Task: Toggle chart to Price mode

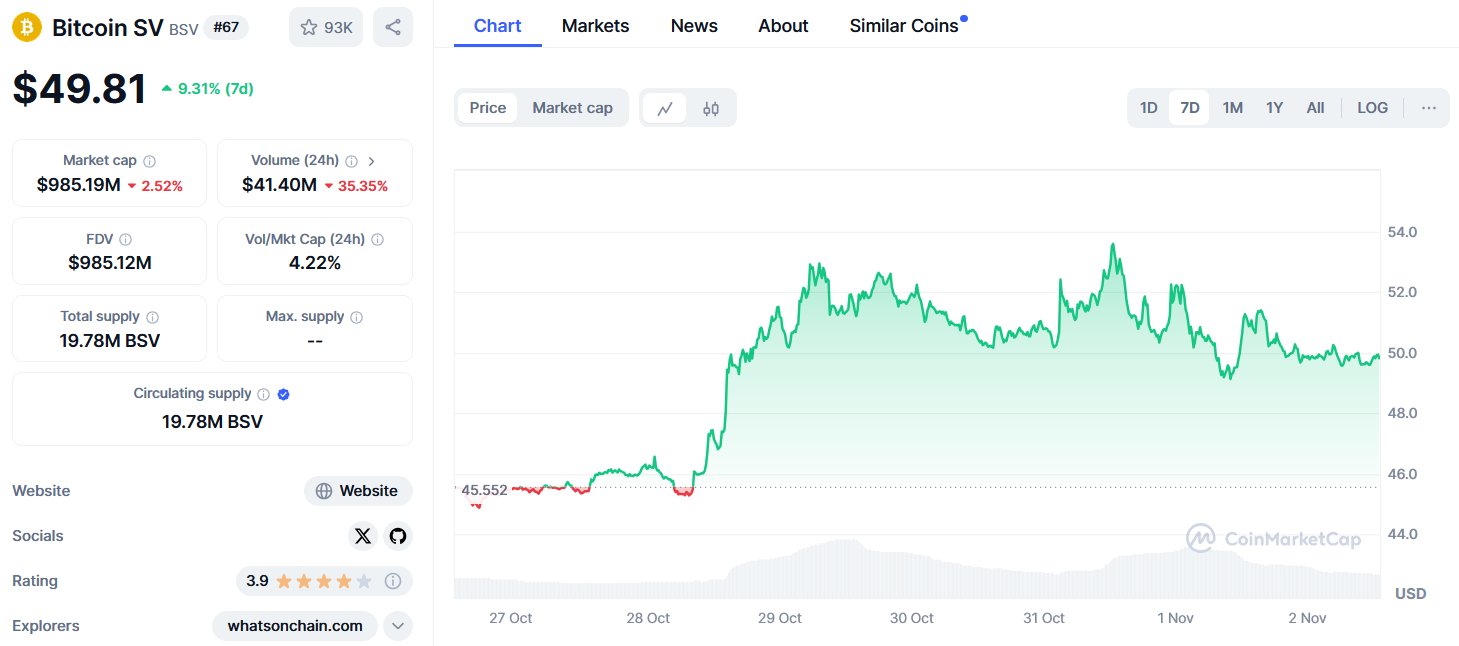Action: (488, 108)
